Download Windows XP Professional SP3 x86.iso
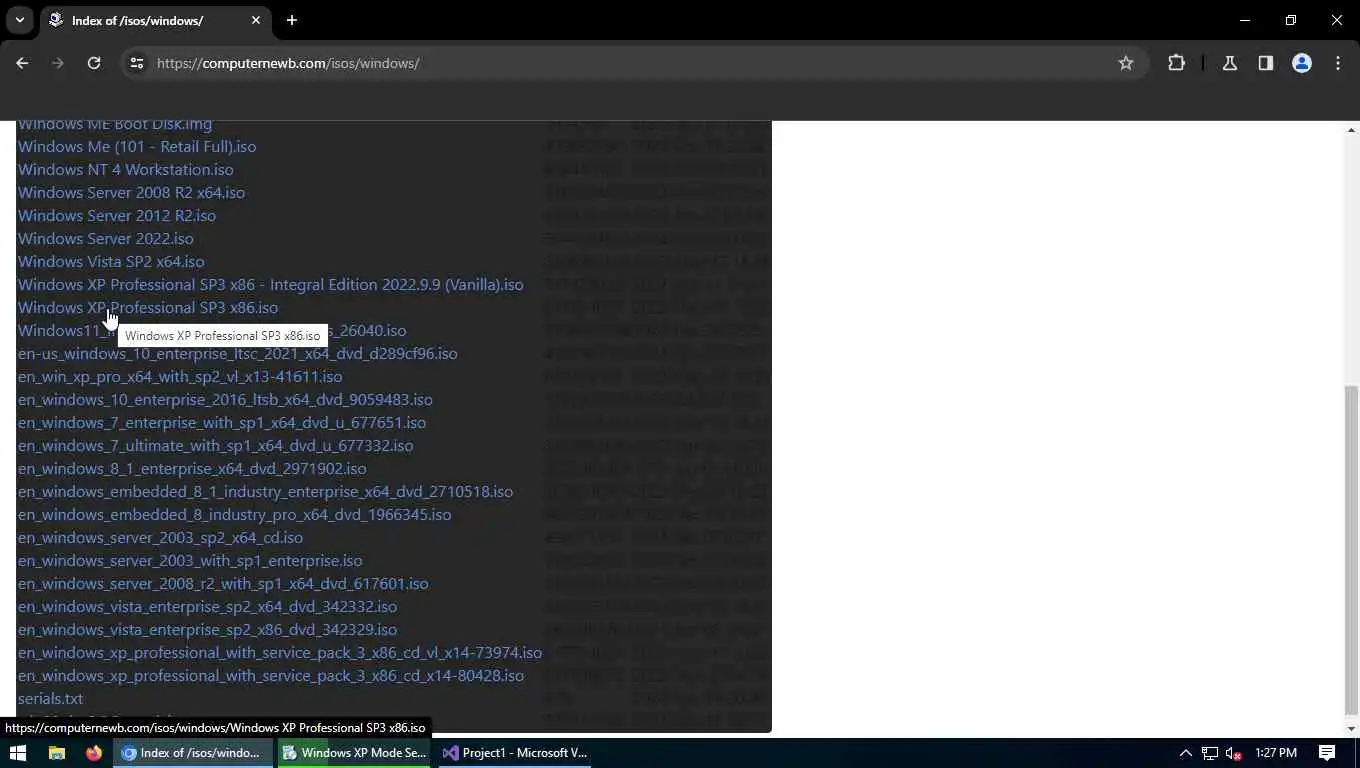 pyautogui.click(x=148, y=307)
